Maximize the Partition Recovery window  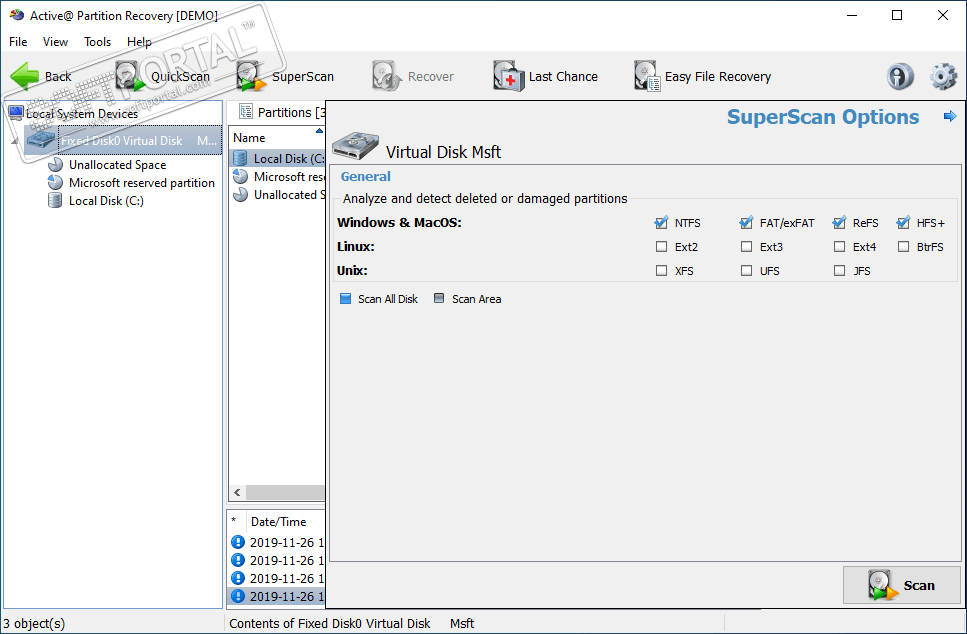[x=897, y=15]
